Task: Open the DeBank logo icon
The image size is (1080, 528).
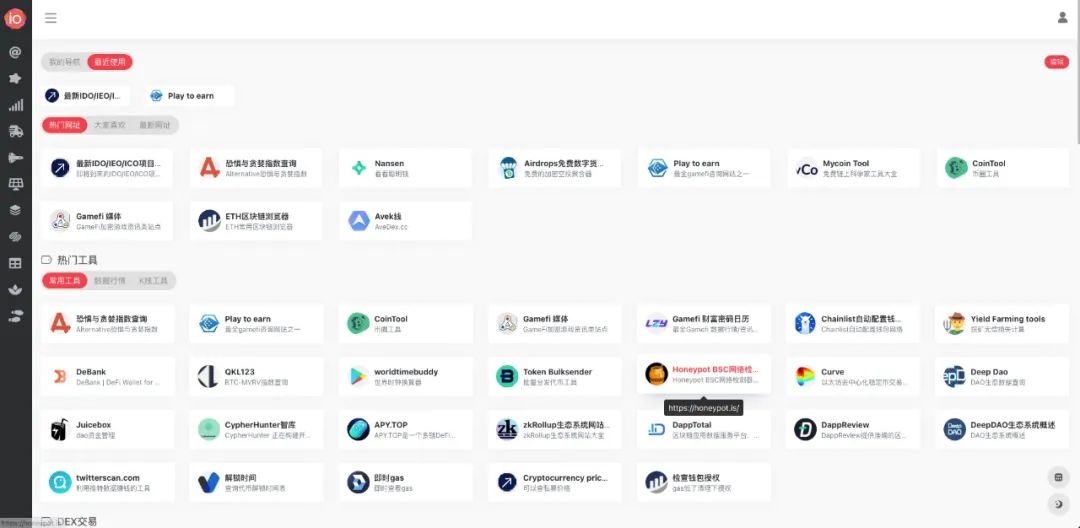Action: pyautogui.click(x=60, y=376)
